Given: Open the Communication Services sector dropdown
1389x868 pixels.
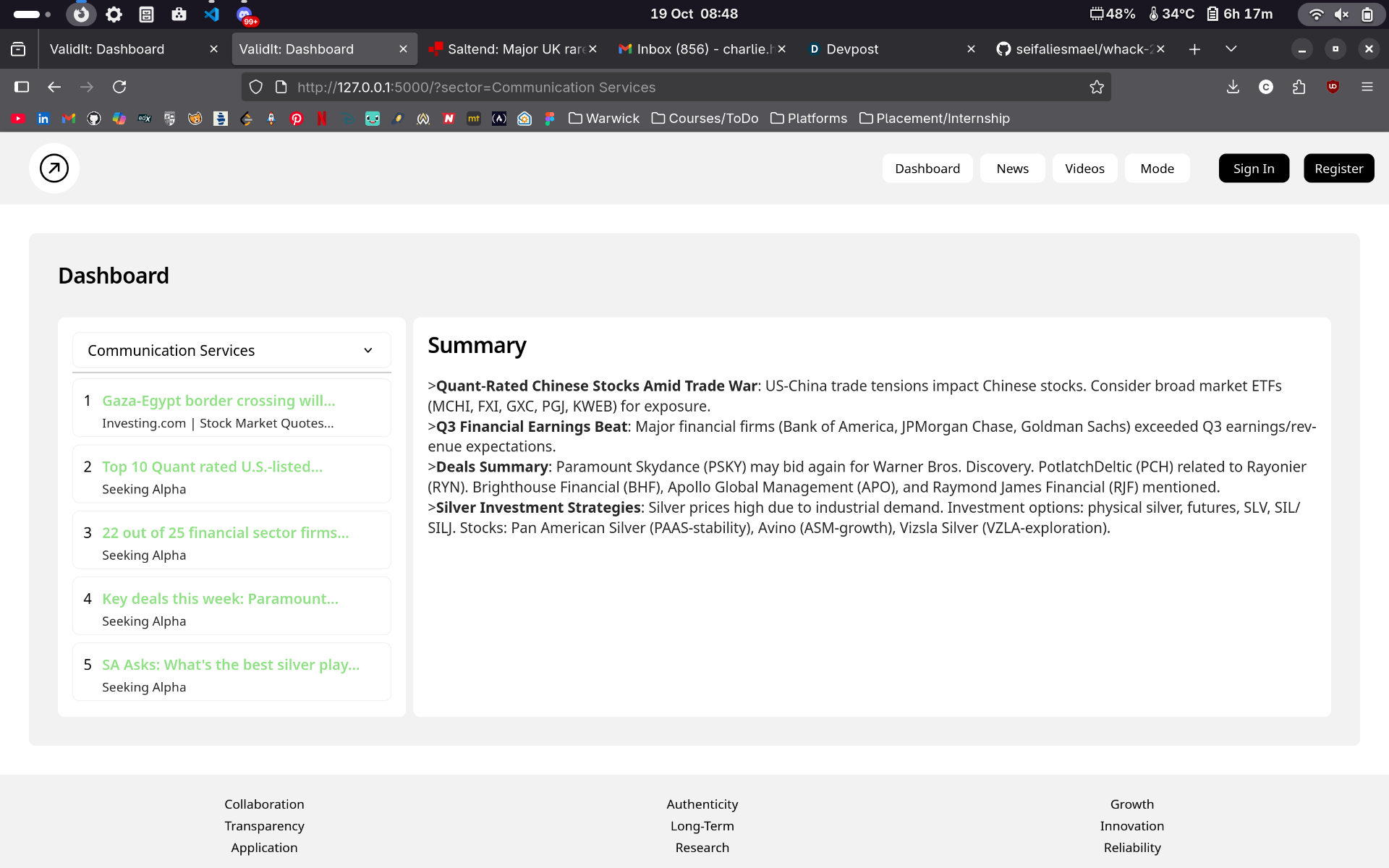Looking at the screenshot, I should point(231,351).
